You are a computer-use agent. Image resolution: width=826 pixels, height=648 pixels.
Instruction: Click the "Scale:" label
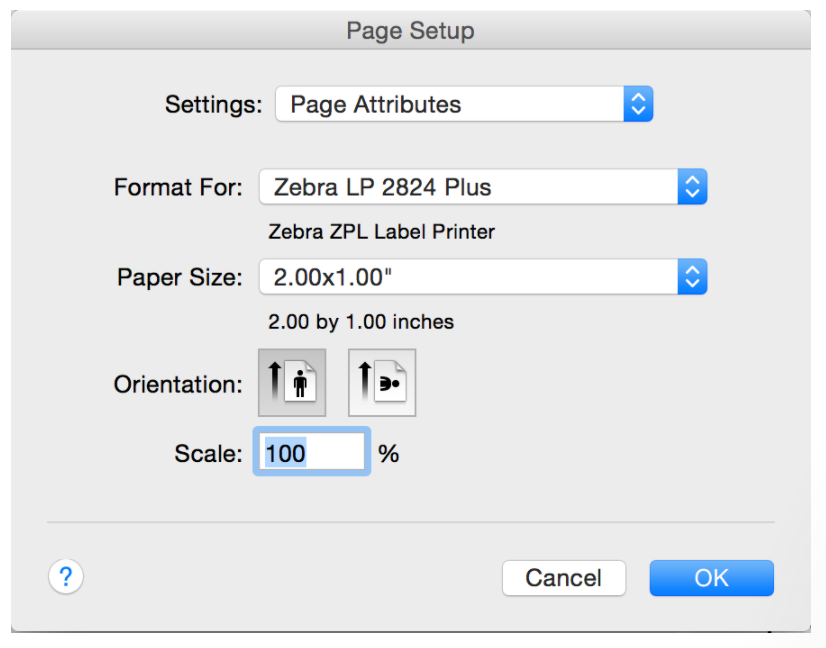click(x=208, y=453)
